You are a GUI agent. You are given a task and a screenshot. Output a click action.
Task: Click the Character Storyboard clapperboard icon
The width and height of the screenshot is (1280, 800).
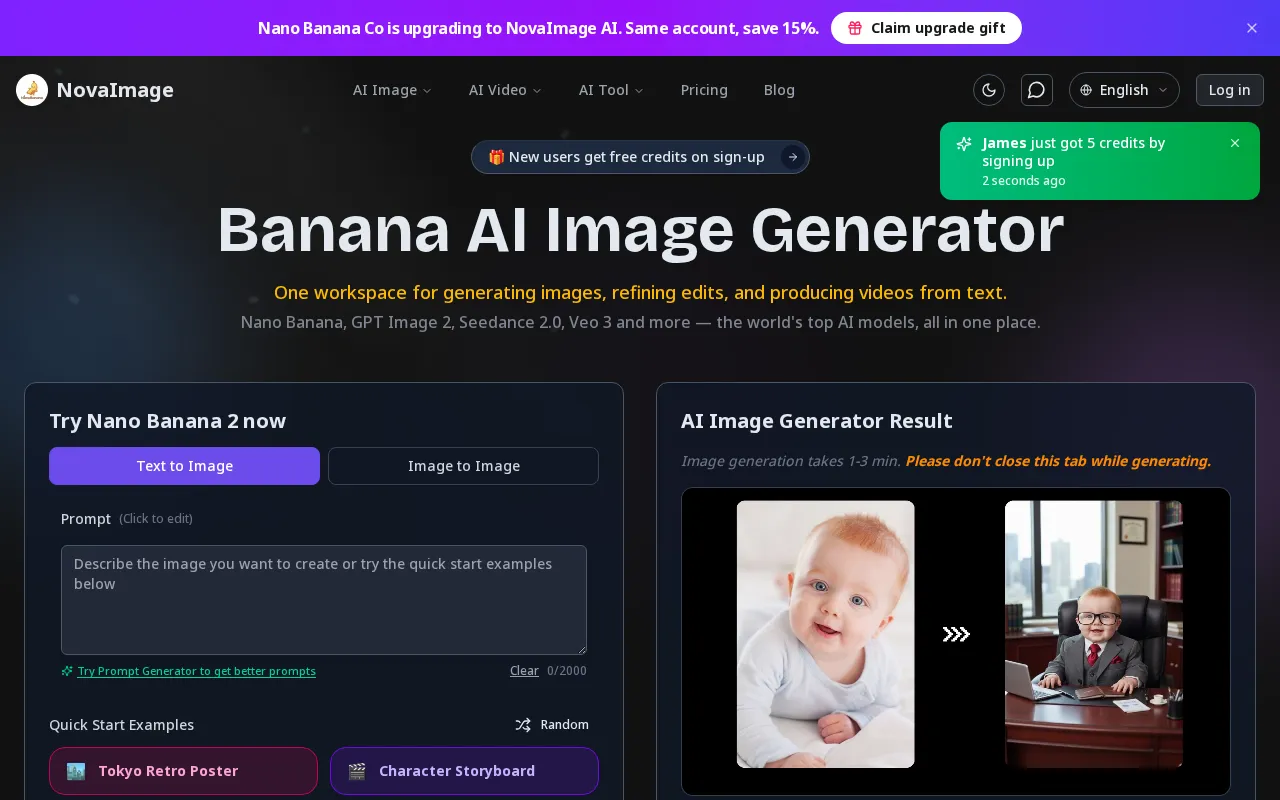pos(357,771)
